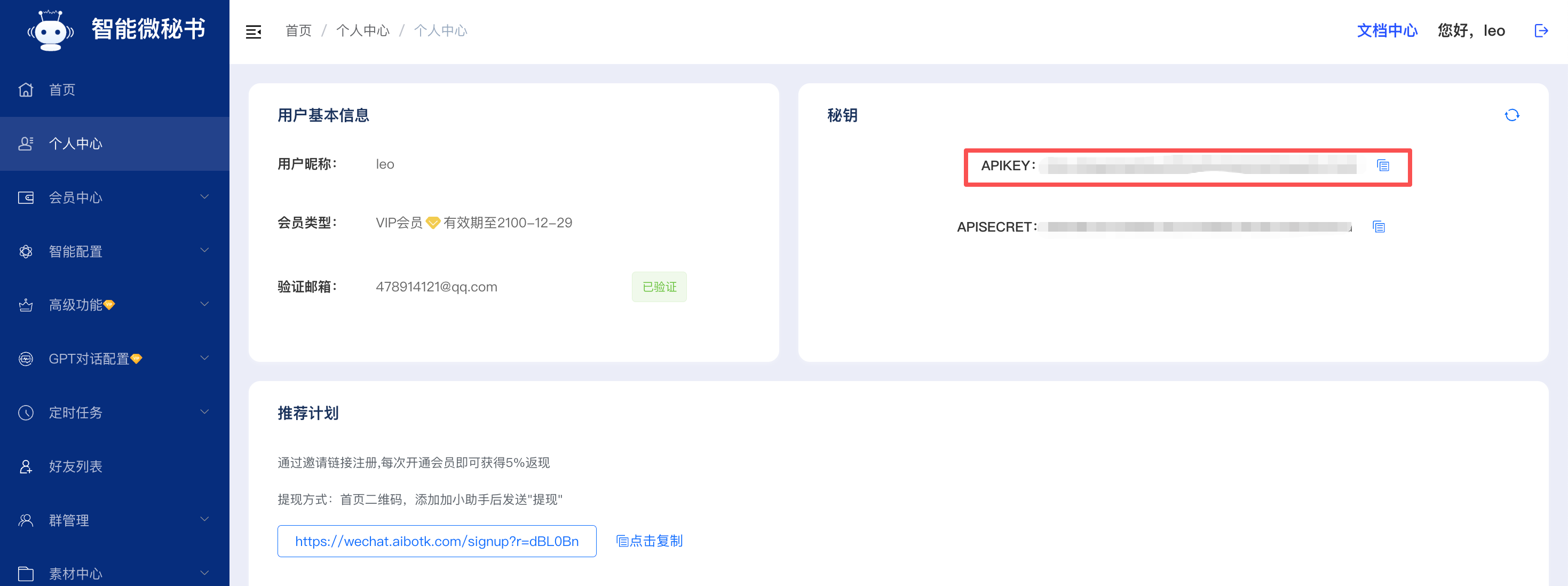Click the robot logo icon

pos(51,30)
